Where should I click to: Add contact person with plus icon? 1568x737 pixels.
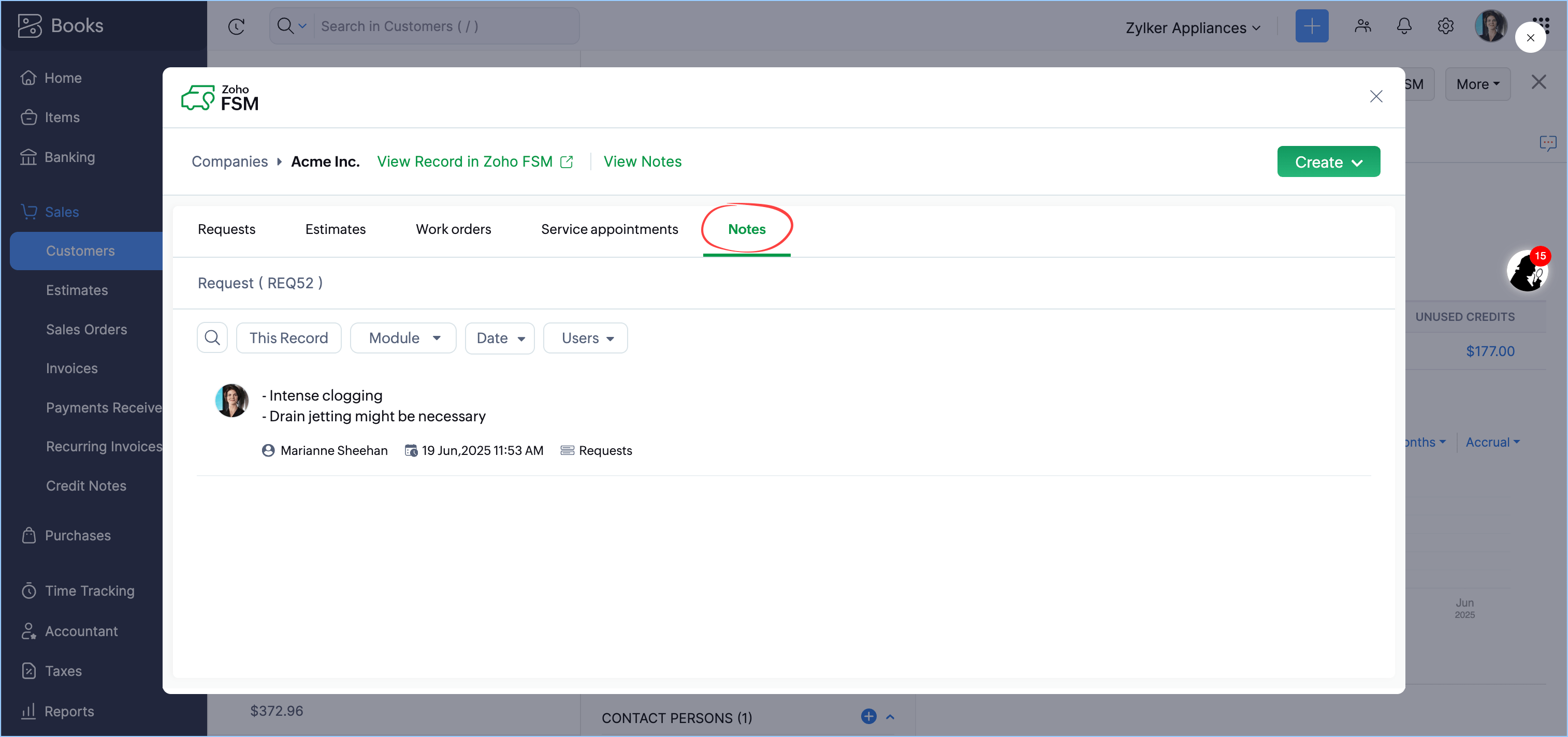pos(868,716)
